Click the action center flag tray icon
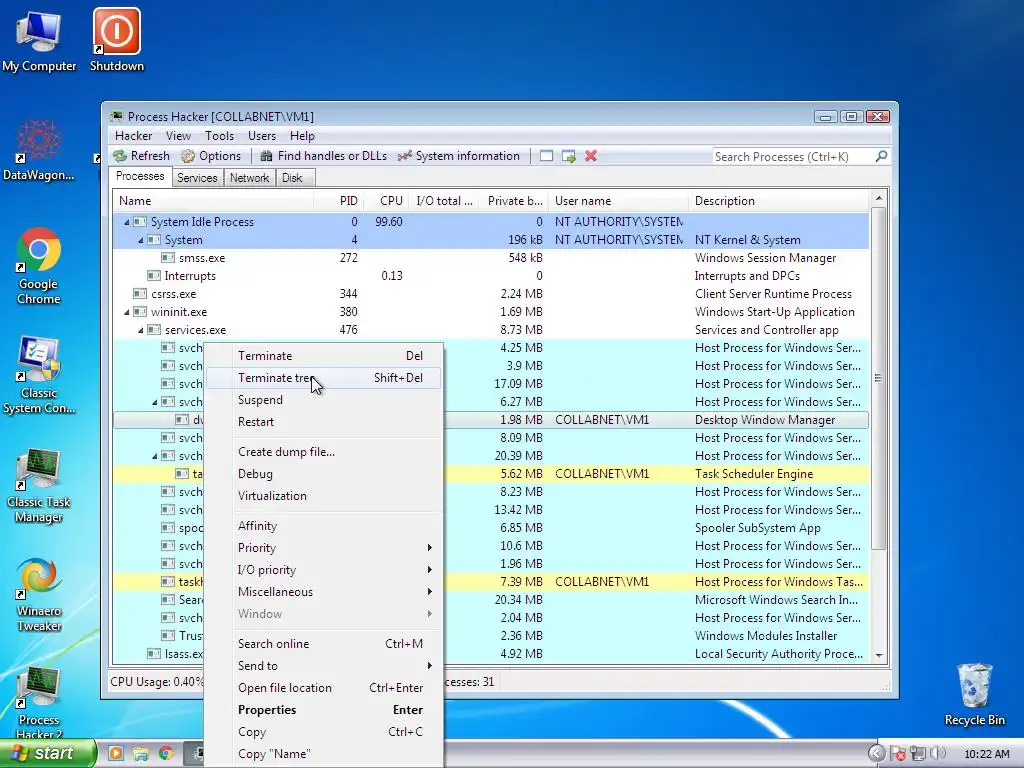Image resolution: width=1024 pixels, height=768 pixels. pos(899,754)
